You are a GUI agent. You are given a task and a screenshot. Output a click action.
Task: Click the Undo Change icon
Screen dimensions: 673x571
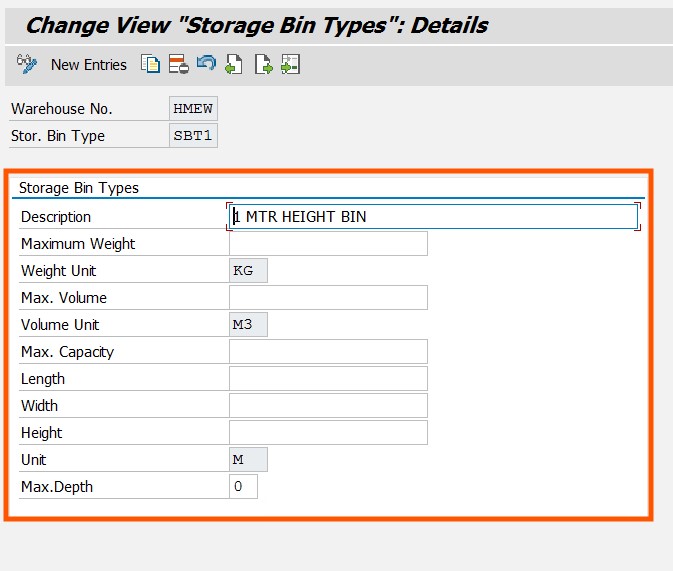pos(207,65)
